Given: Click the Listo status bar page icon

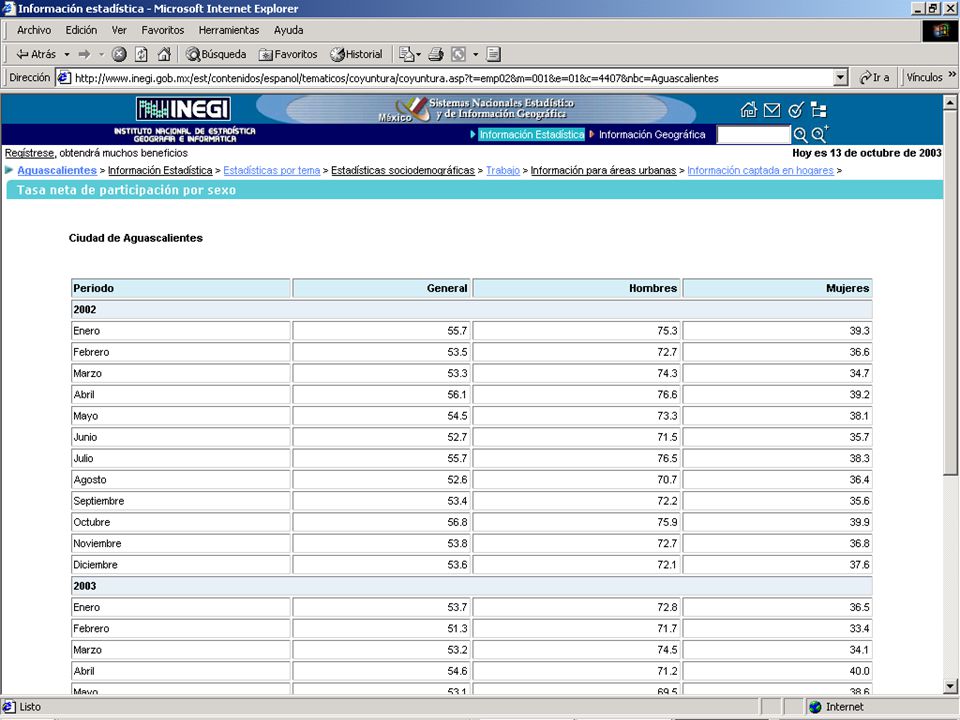Looking at the screenshot, I should coord(9,707).
